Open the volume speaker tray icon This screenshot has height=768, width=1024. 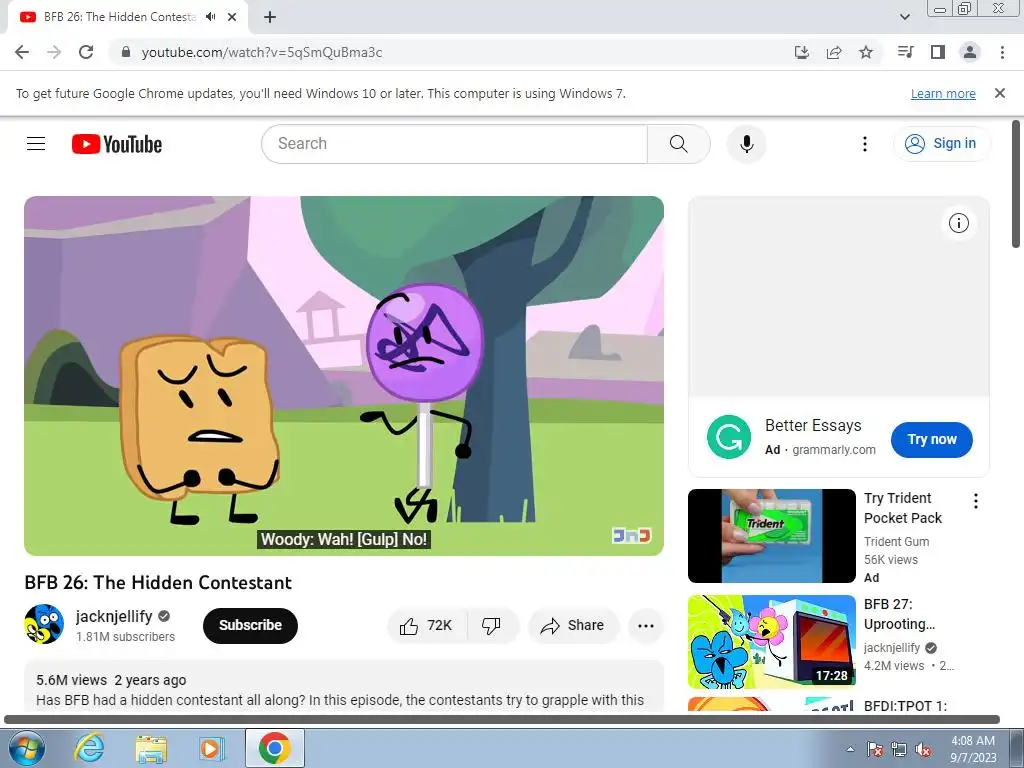point(923,749)
